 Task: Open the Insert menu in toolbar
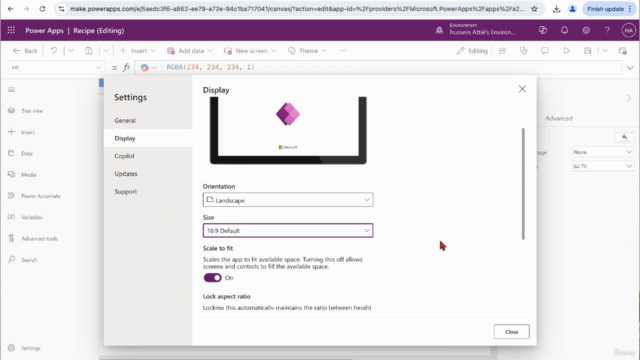[138, 51]
